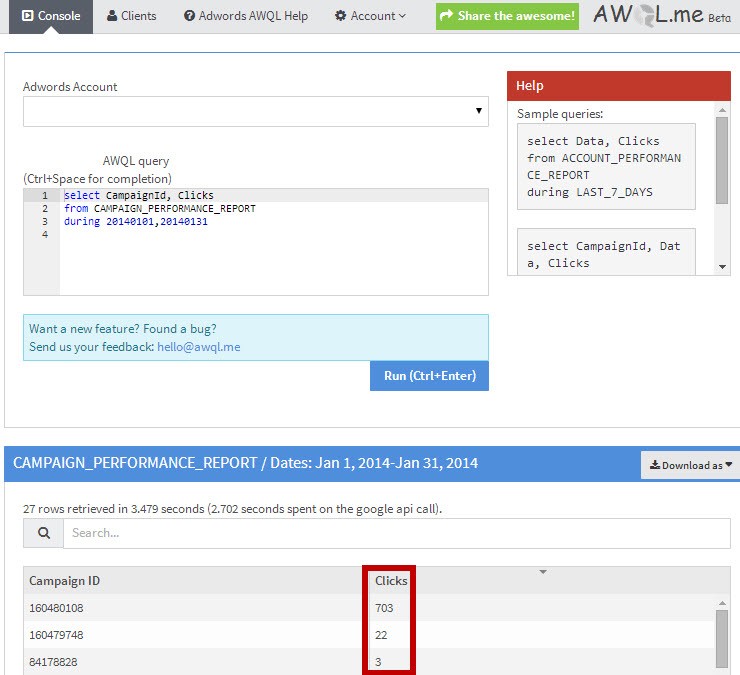Screen dimensions: 740x675
Task: Focus the results Search field
Action: pyautogui.click(x=397, y=533)
